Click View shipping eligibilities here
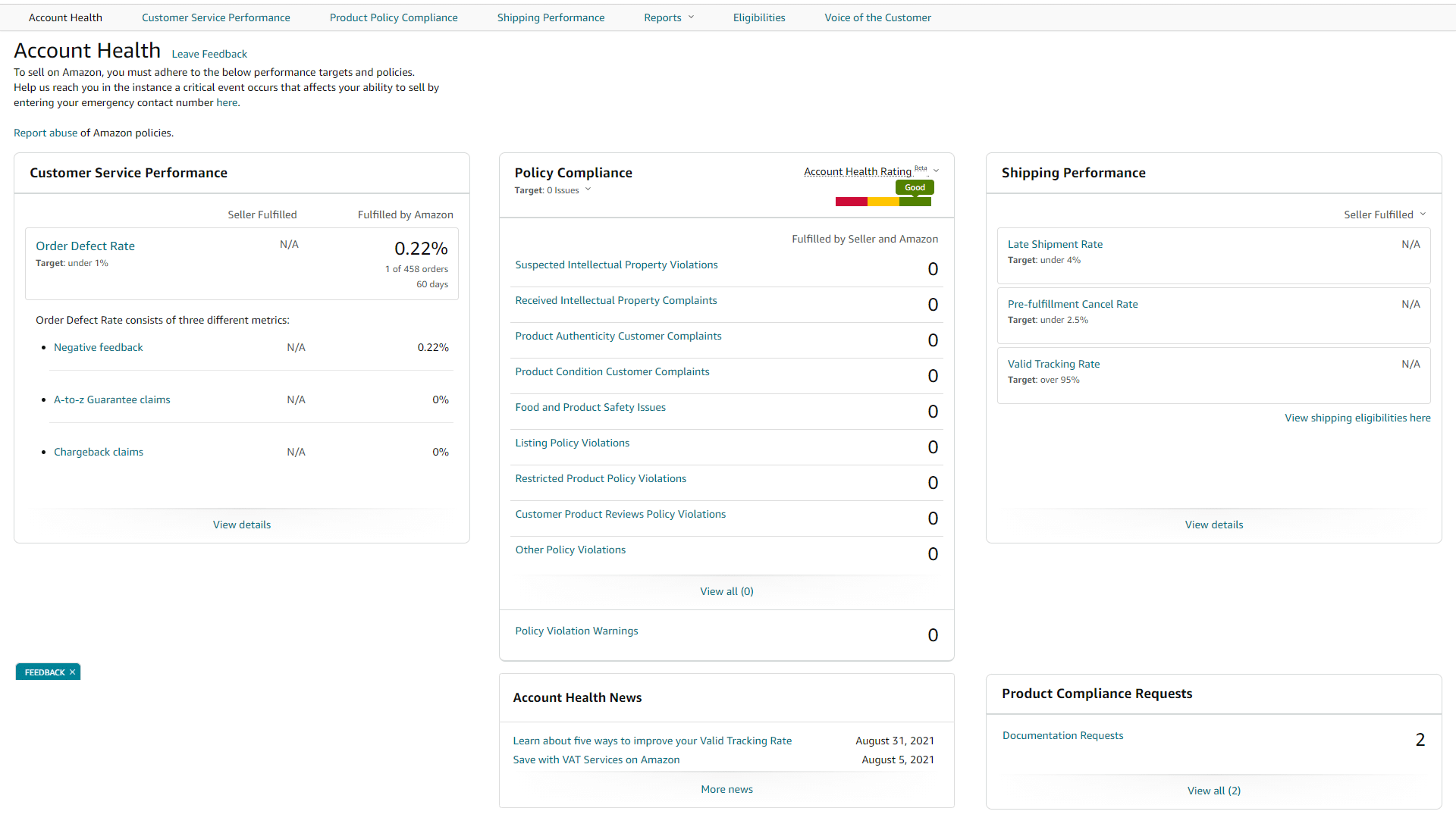Image resolution: width=1456 pixels, height=830 pixels. coord(1357,418)
